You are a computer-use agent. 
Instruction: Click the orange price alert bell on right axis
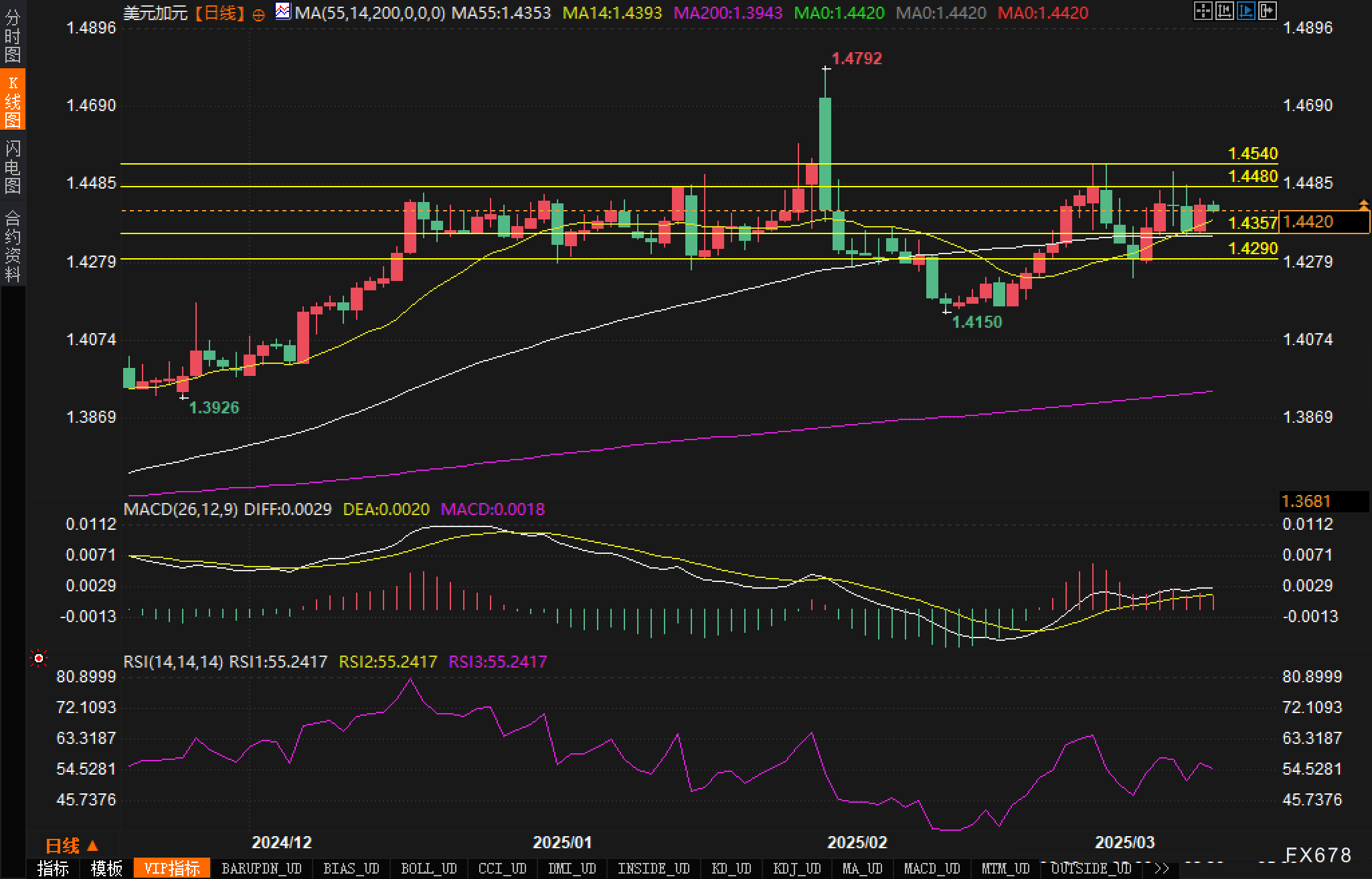tap(1363, 205)
